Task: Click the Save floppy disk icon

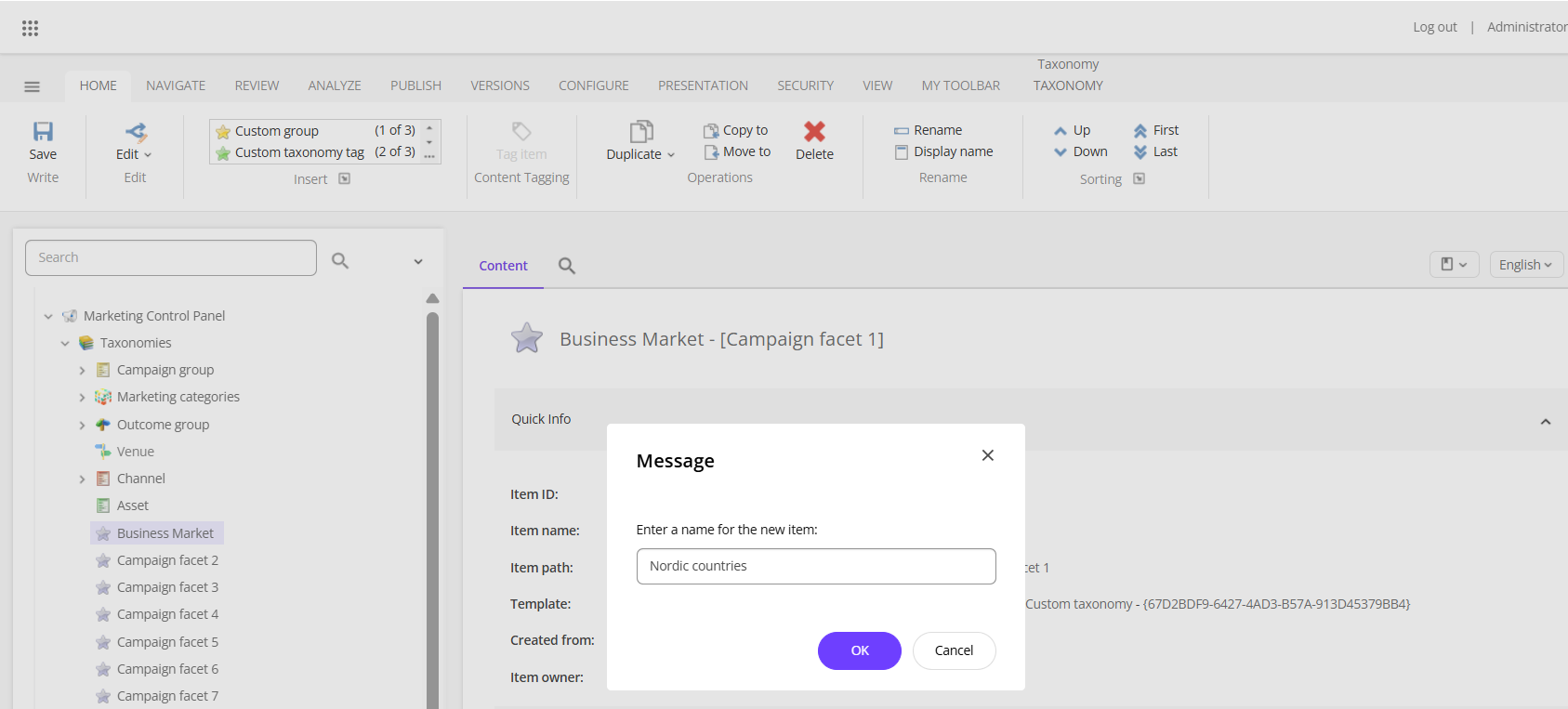Action: (43, 131)
